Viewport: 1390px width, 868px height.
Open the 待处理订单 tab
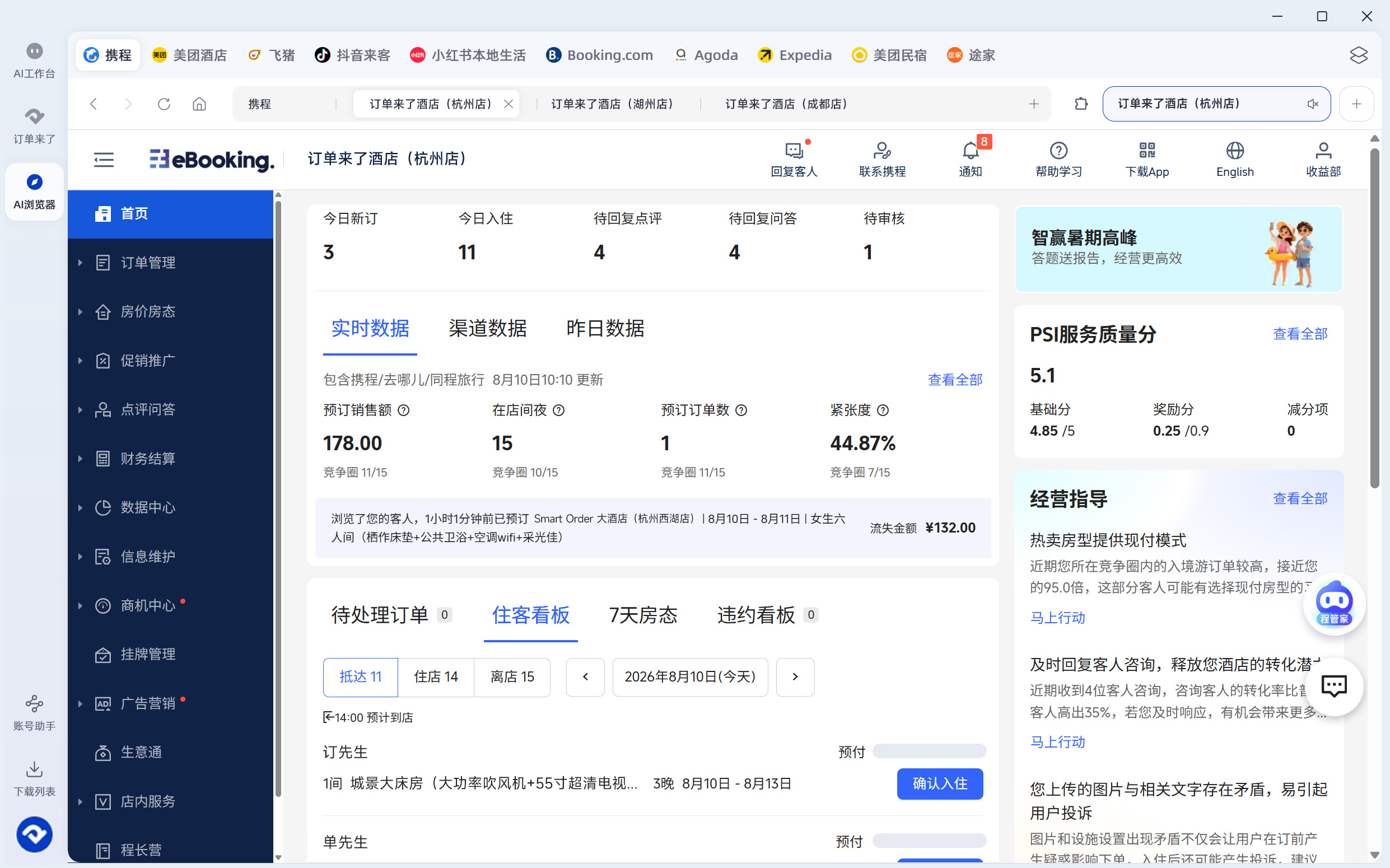(391, 615)
